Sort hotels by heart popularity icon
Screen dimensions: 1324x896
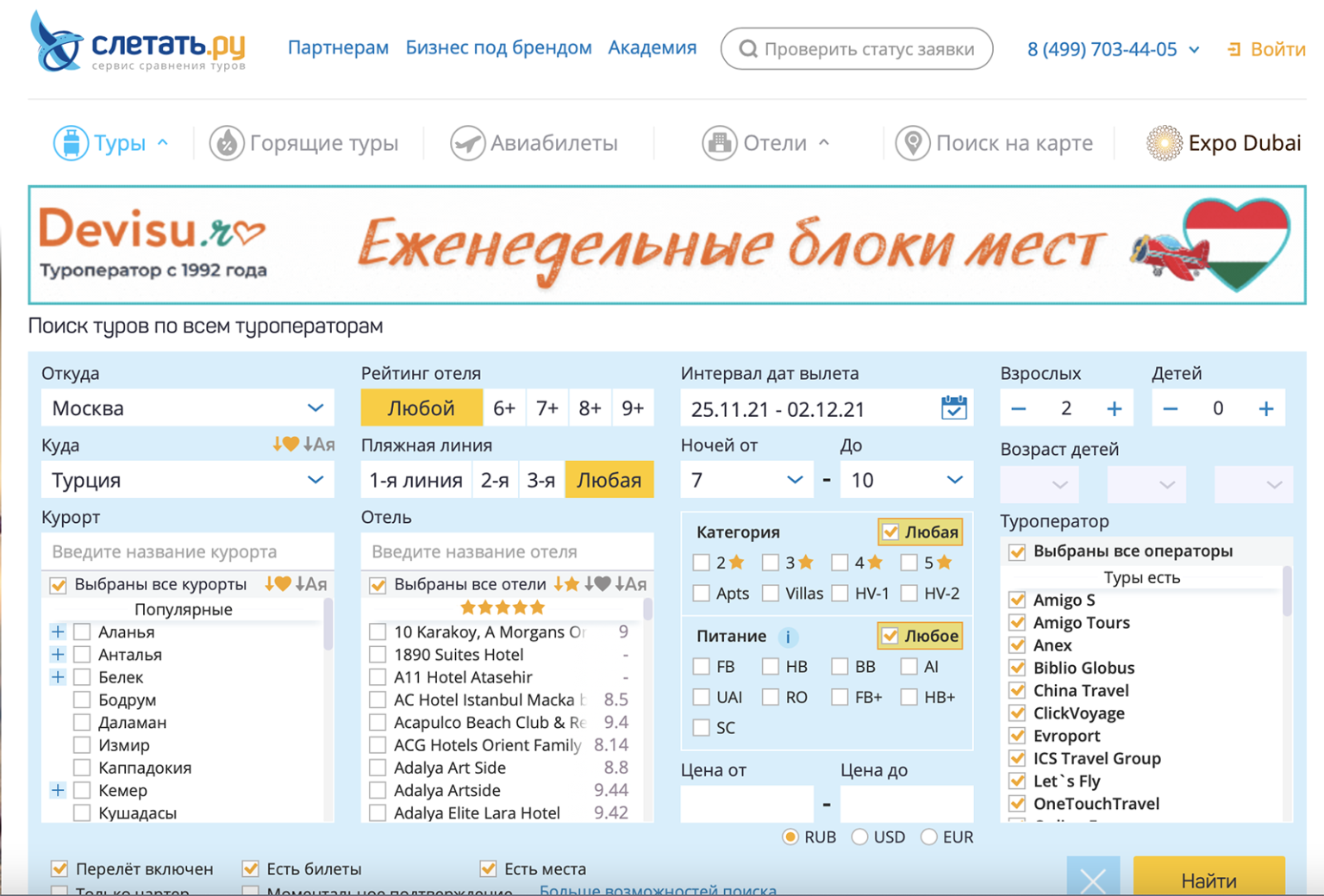point(598,584)
